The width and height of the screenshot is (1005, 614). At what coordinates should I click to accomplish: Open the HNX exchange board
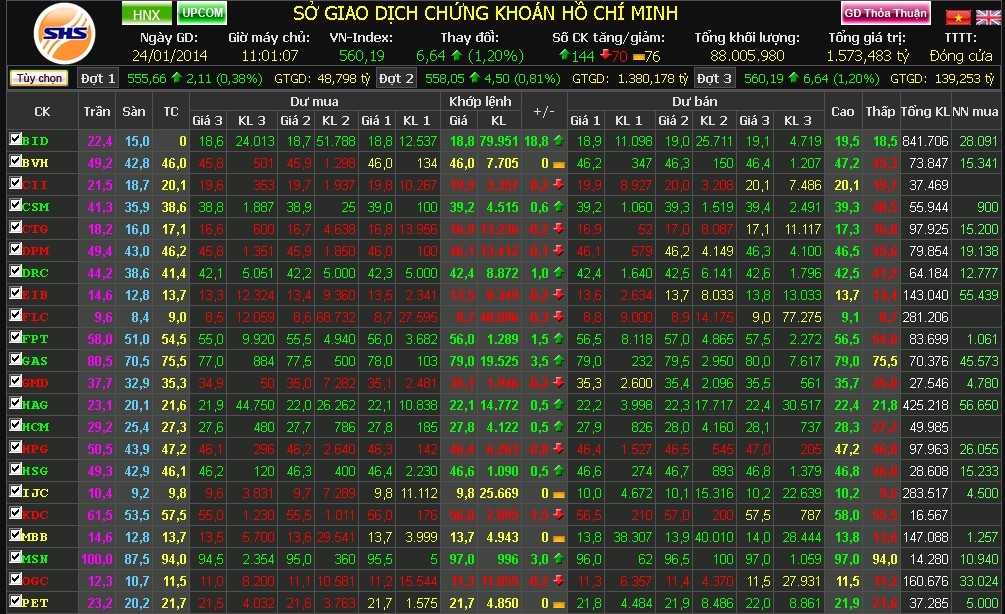point(147,14)
